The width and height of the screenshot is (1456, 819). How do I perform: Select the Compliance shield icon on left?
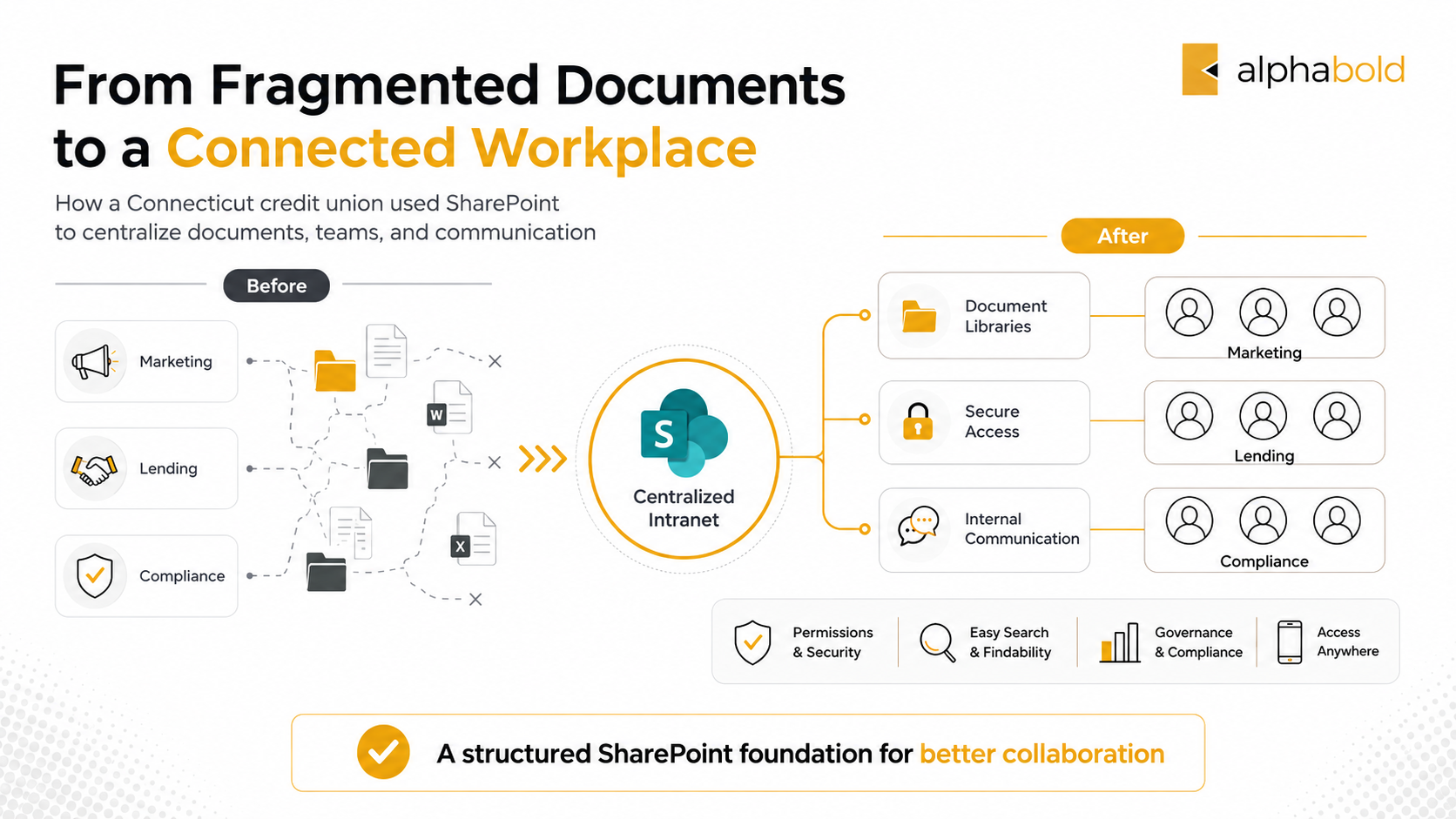point(95,575)
